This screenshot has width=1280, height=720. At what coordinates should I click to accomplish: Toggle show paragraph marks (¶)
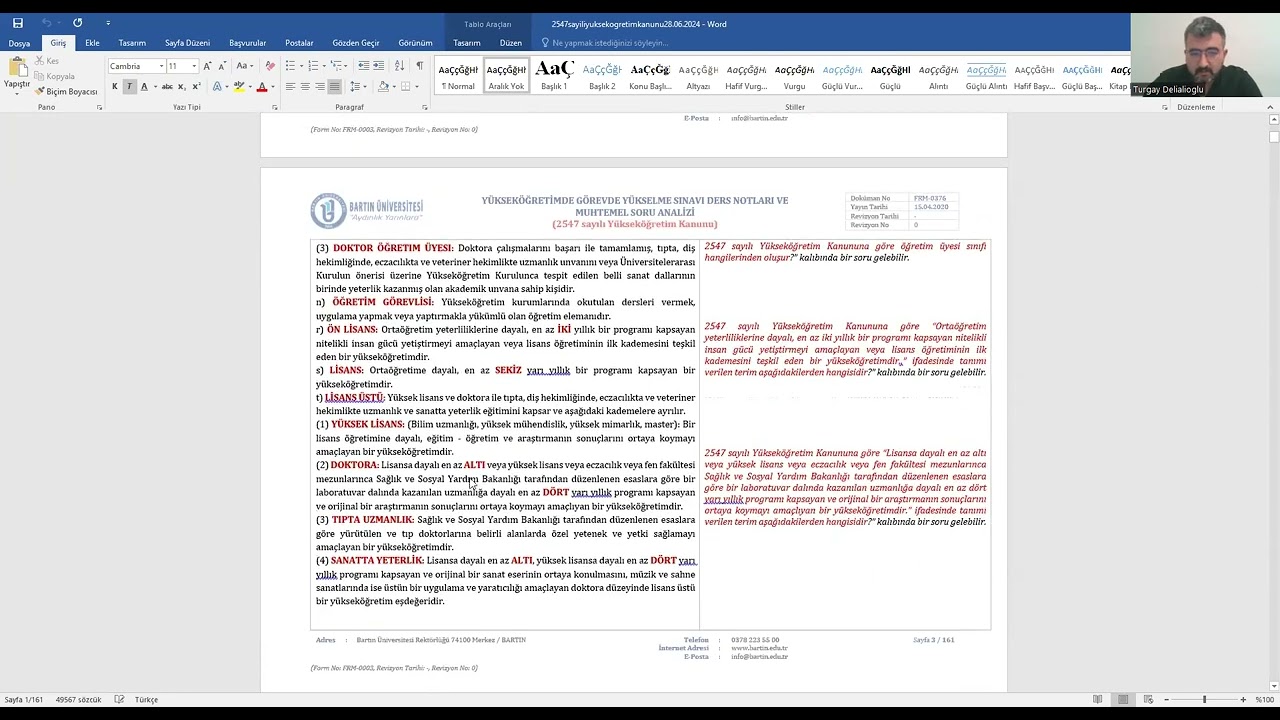click(x=420, y=66)
